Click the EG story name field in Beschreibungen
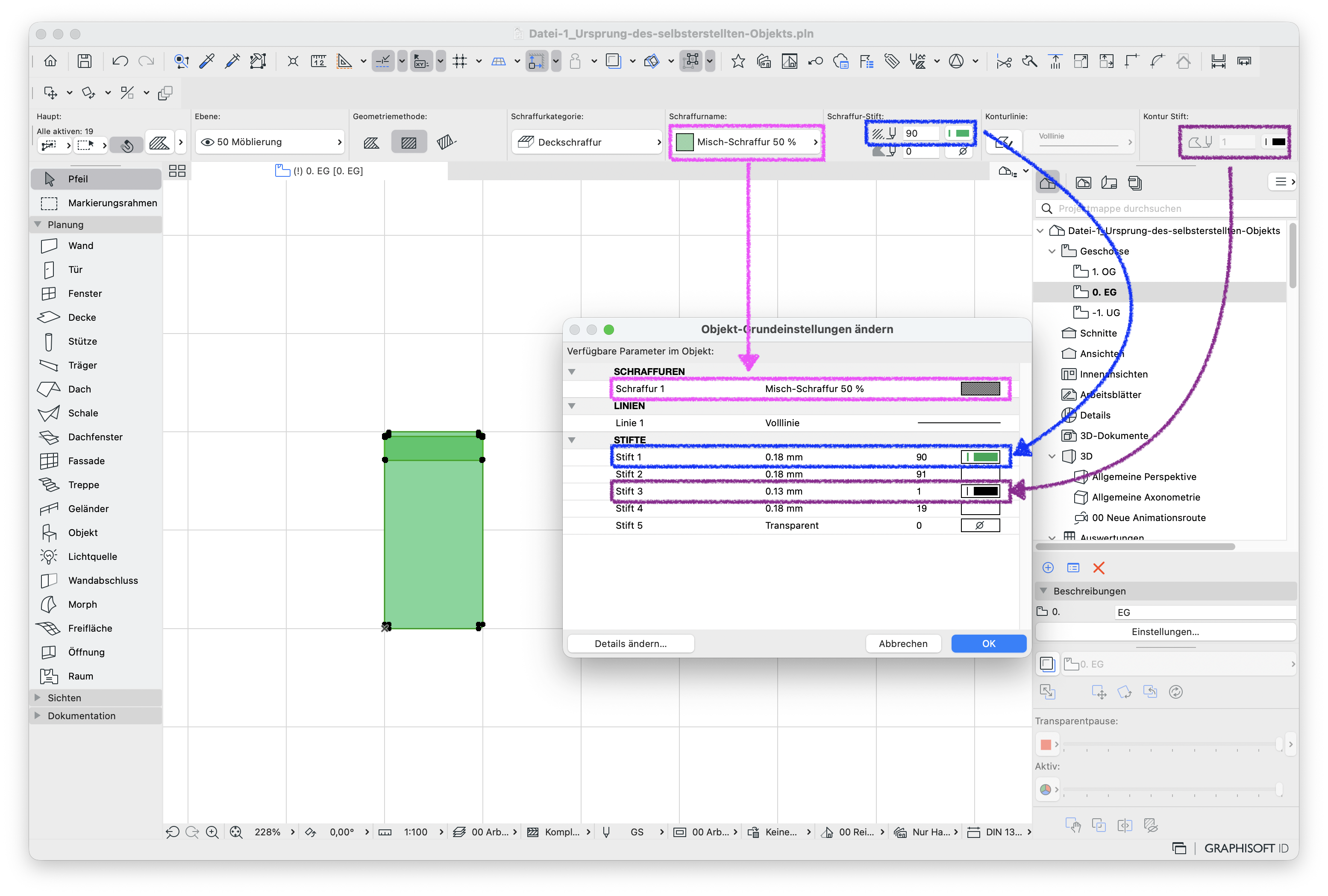Image resolution: width=1328 pixels, height=896 pixels. [1205, 612]
